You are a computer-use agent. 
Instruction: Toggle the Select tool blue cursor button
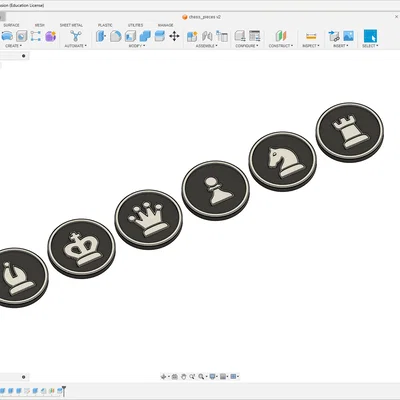pos(370,36)
